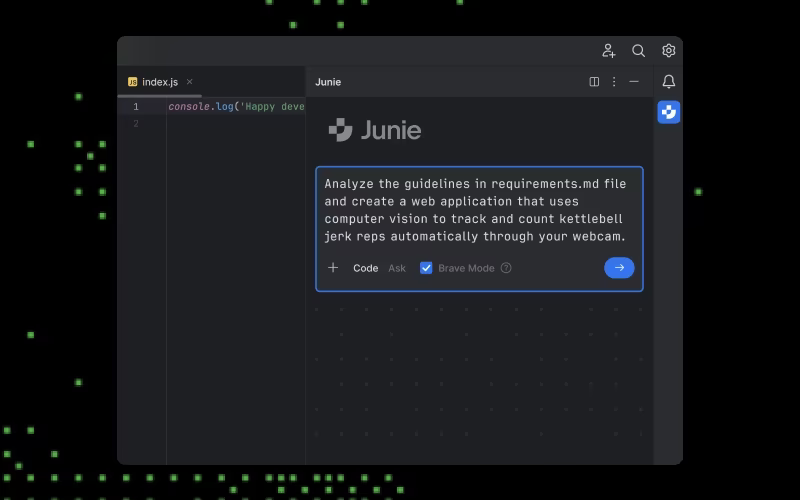Open search with the magnifier icon
This screenshot has width=800, height=500.
[638, 51]
